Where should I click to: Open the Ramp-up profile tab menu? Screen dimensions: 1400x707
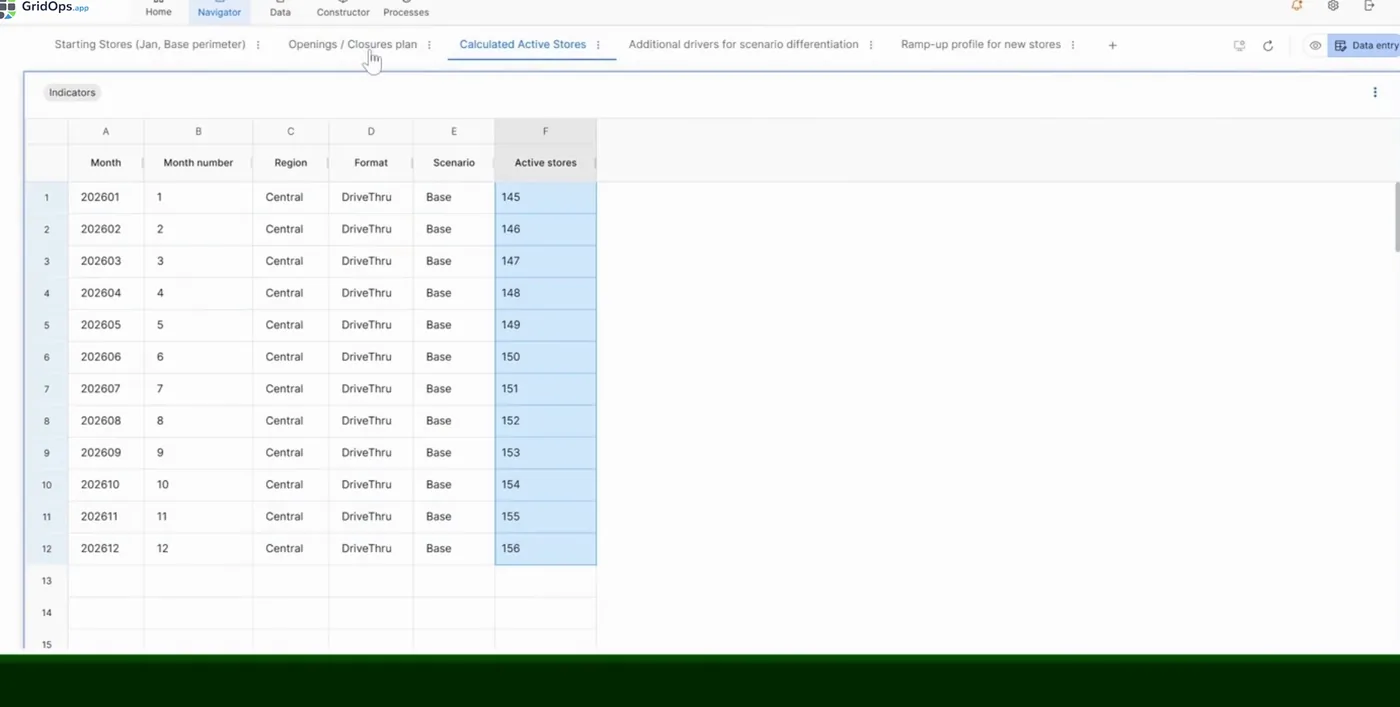click(x=1072, y=45)
